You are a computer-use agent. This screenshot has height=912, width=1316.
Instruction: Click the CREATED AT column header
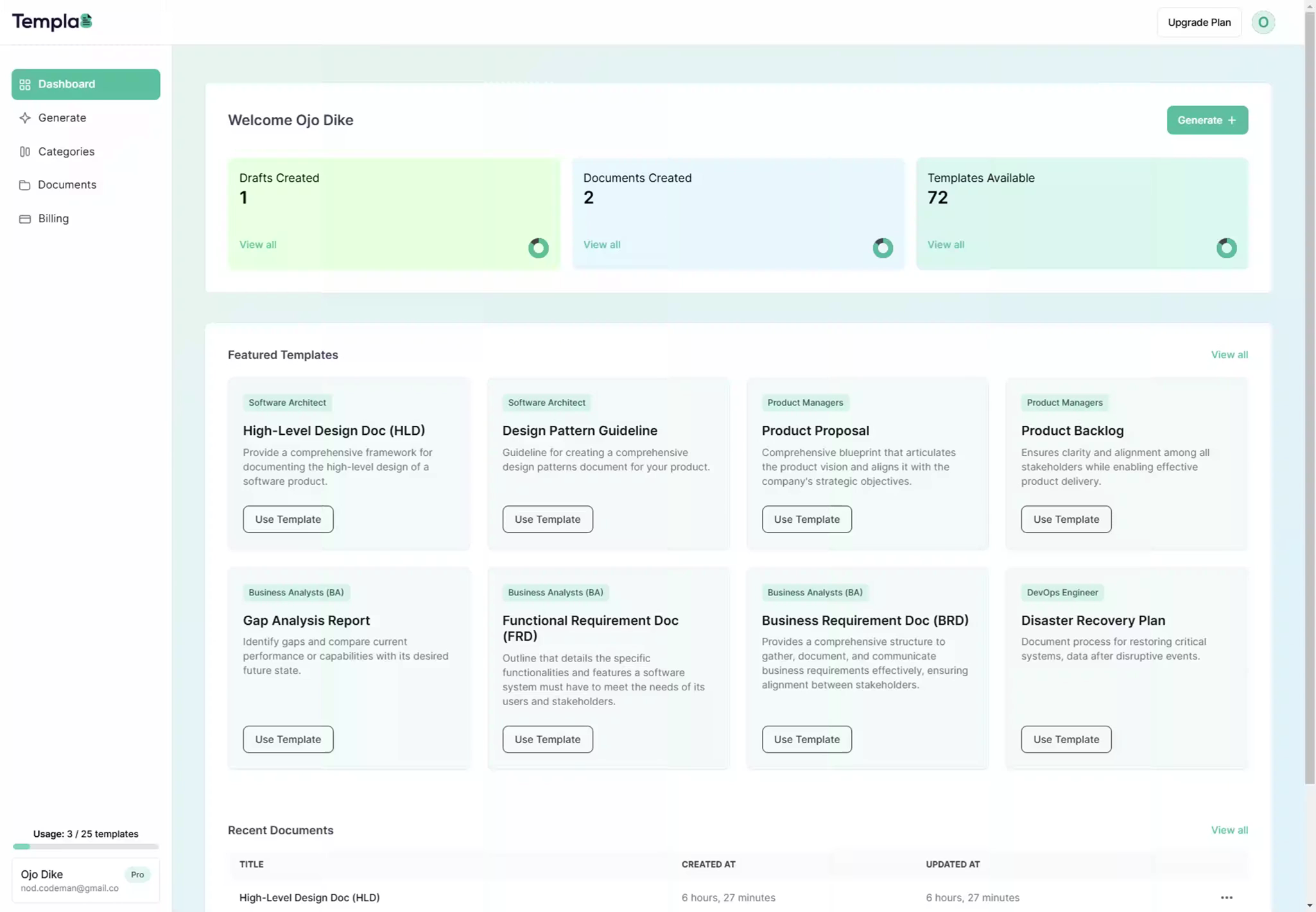pos(708,864)
